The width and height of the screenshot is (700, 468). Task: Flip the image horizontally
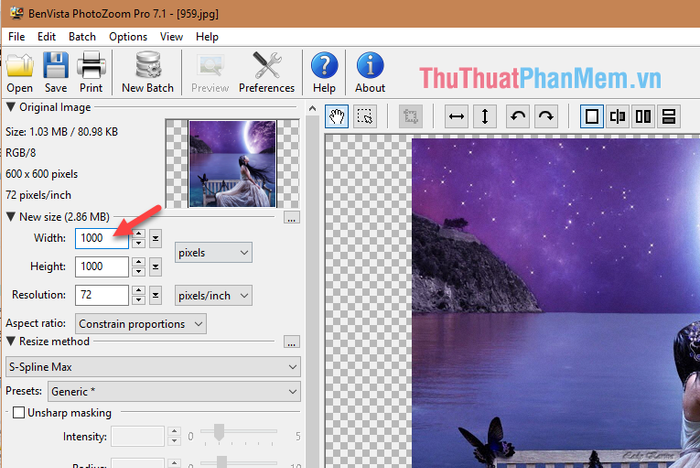(x=456, y=117)
